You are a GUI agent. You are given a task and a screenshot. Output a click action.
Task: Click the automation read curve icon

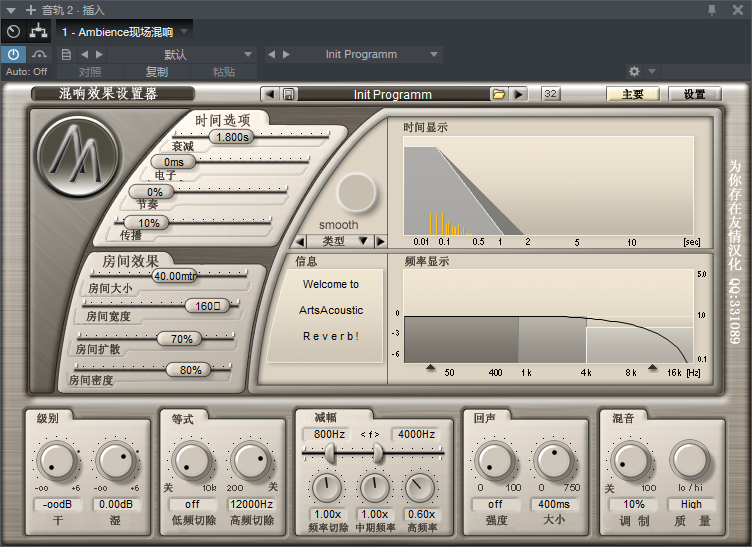point(39,54)
